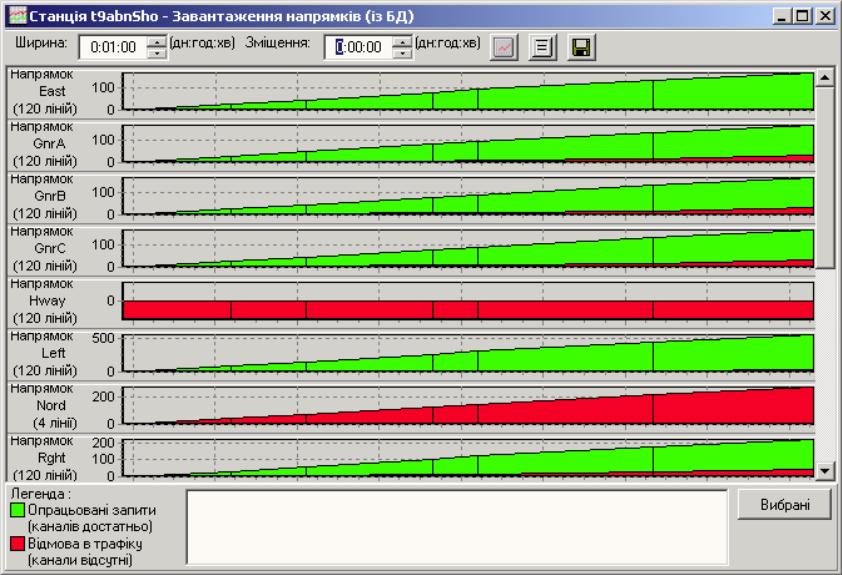Click the chart view toolbar icon
Viewport: 842px width, 575px height.
click(504, 47)
